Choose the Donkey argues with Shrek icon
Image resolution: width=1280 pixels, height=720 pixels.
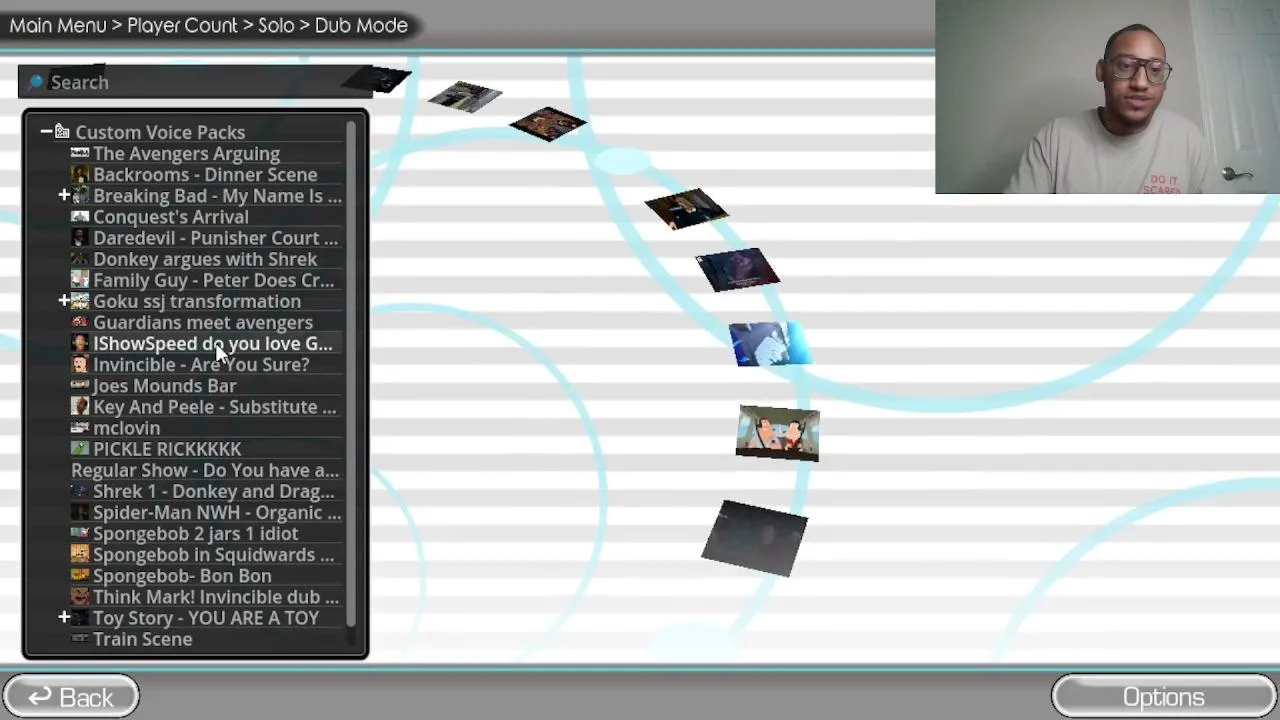click(80, 259)
